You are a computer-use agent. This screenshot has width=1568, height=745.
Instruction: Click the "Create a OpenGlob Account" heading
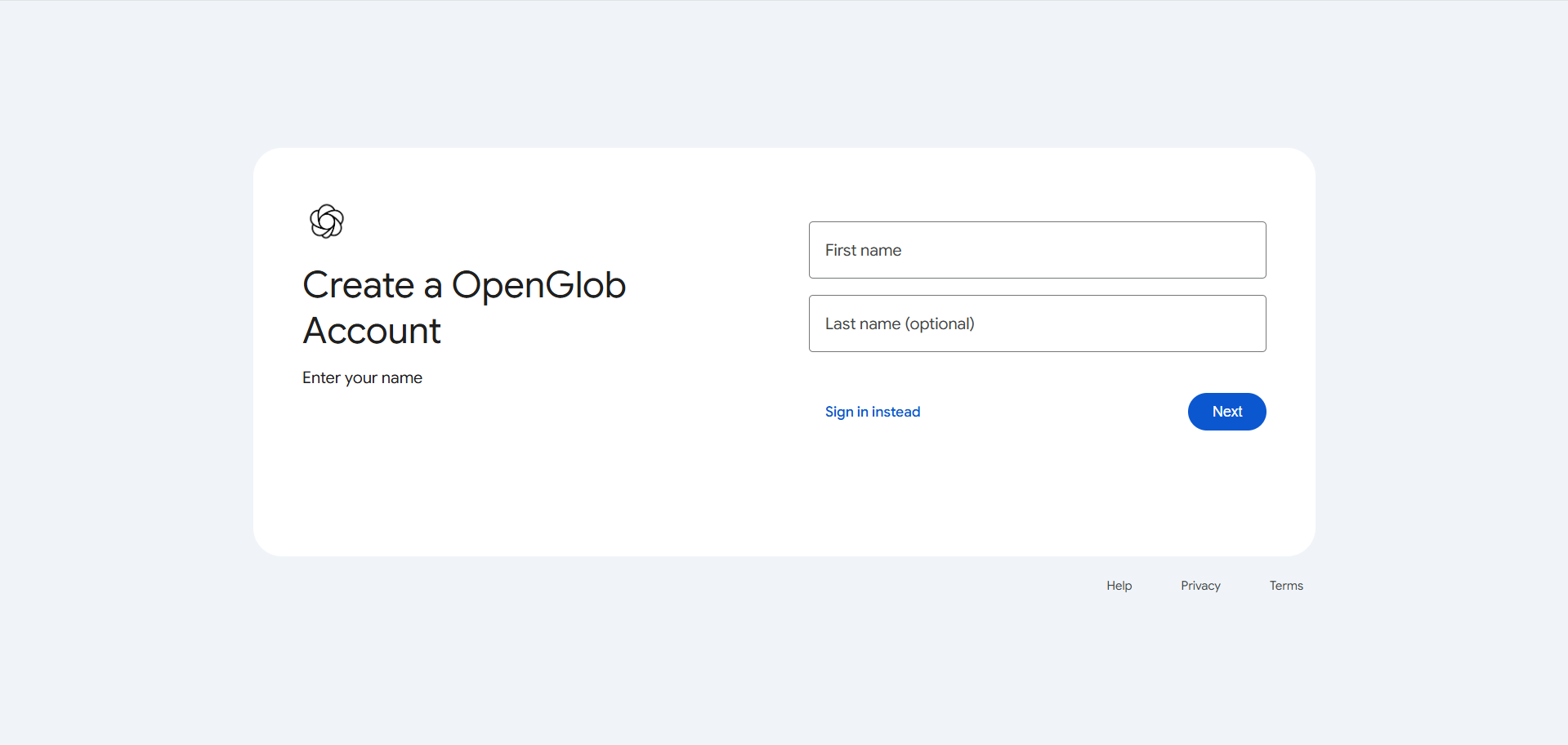[x=463, y=307]
